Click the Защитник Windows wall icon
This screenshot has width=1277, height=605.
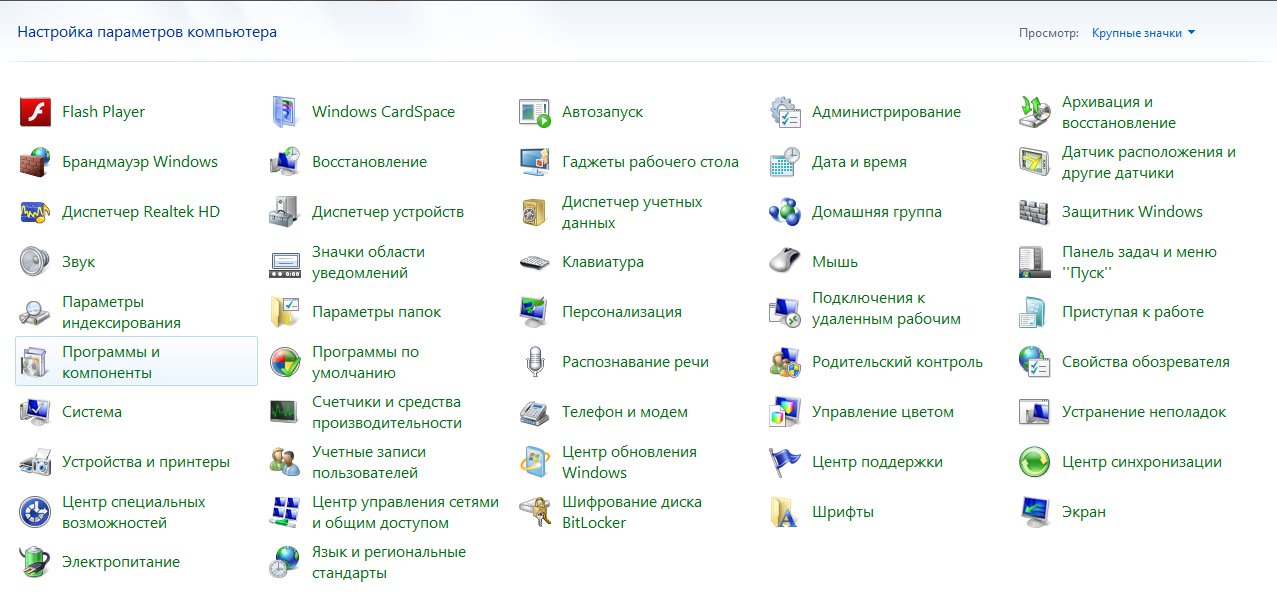(x=1035, y=212)
